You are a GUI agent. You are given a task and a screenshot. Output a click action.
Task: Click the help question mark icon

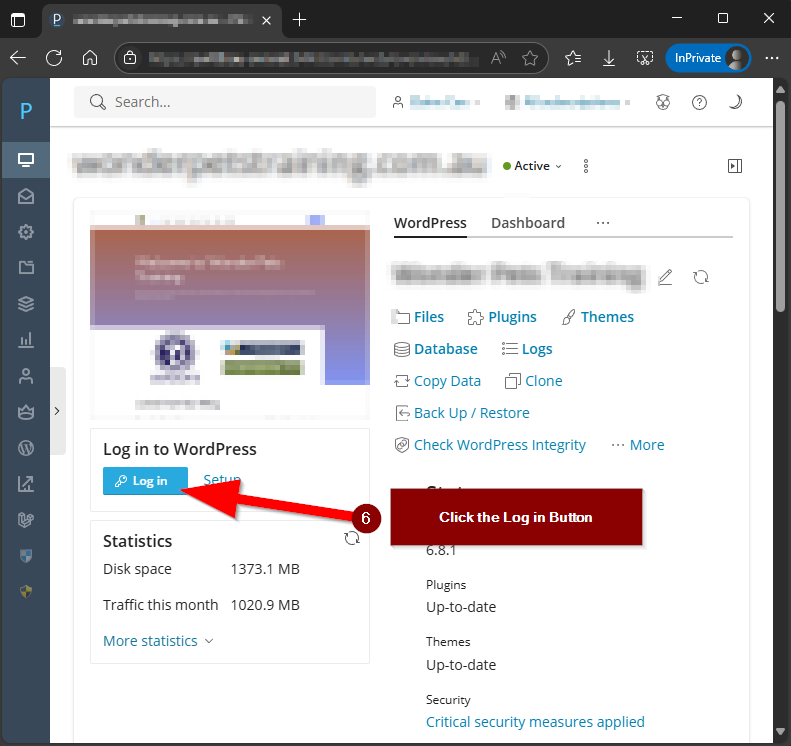699,102
